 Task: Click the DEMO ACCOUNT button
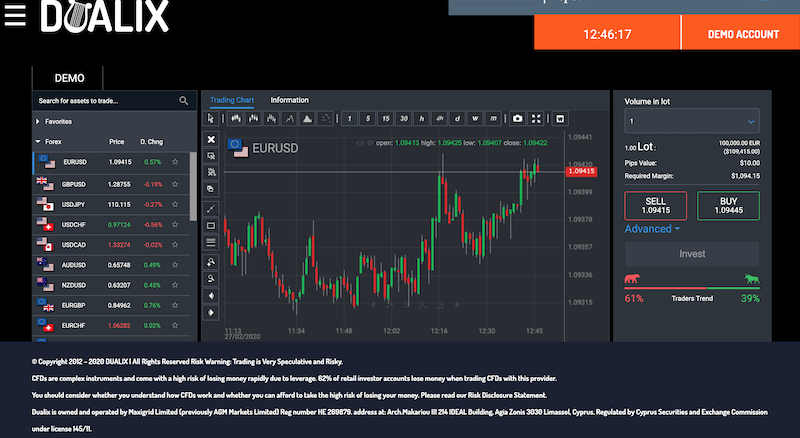pyautogui.click(x=743, y=34)
